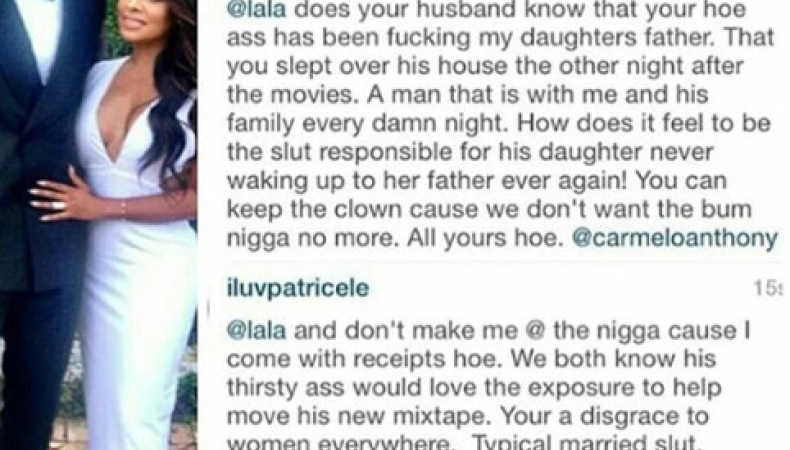Open the couple photo on the left
790x450 pixels.
point(98,225)
